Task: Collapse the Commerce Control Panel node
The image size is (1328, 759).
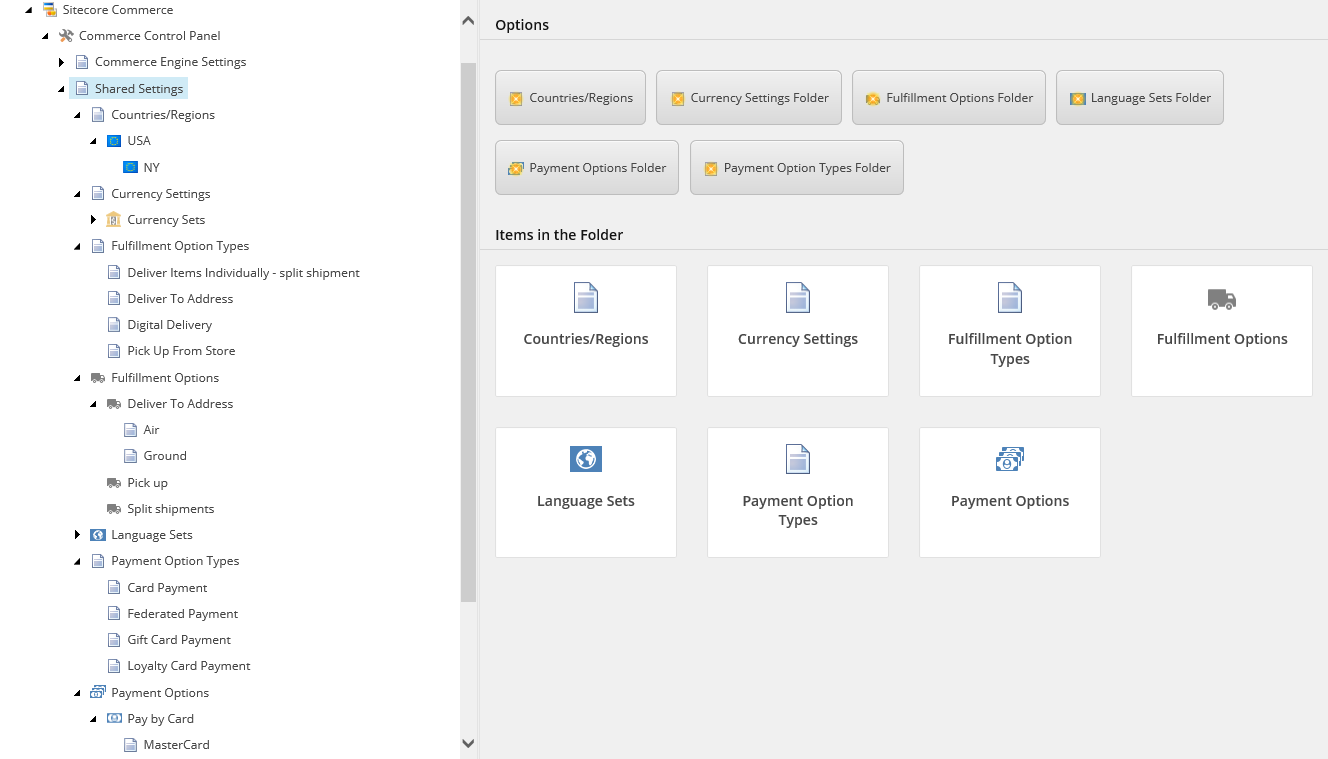Action: [45, 36]
